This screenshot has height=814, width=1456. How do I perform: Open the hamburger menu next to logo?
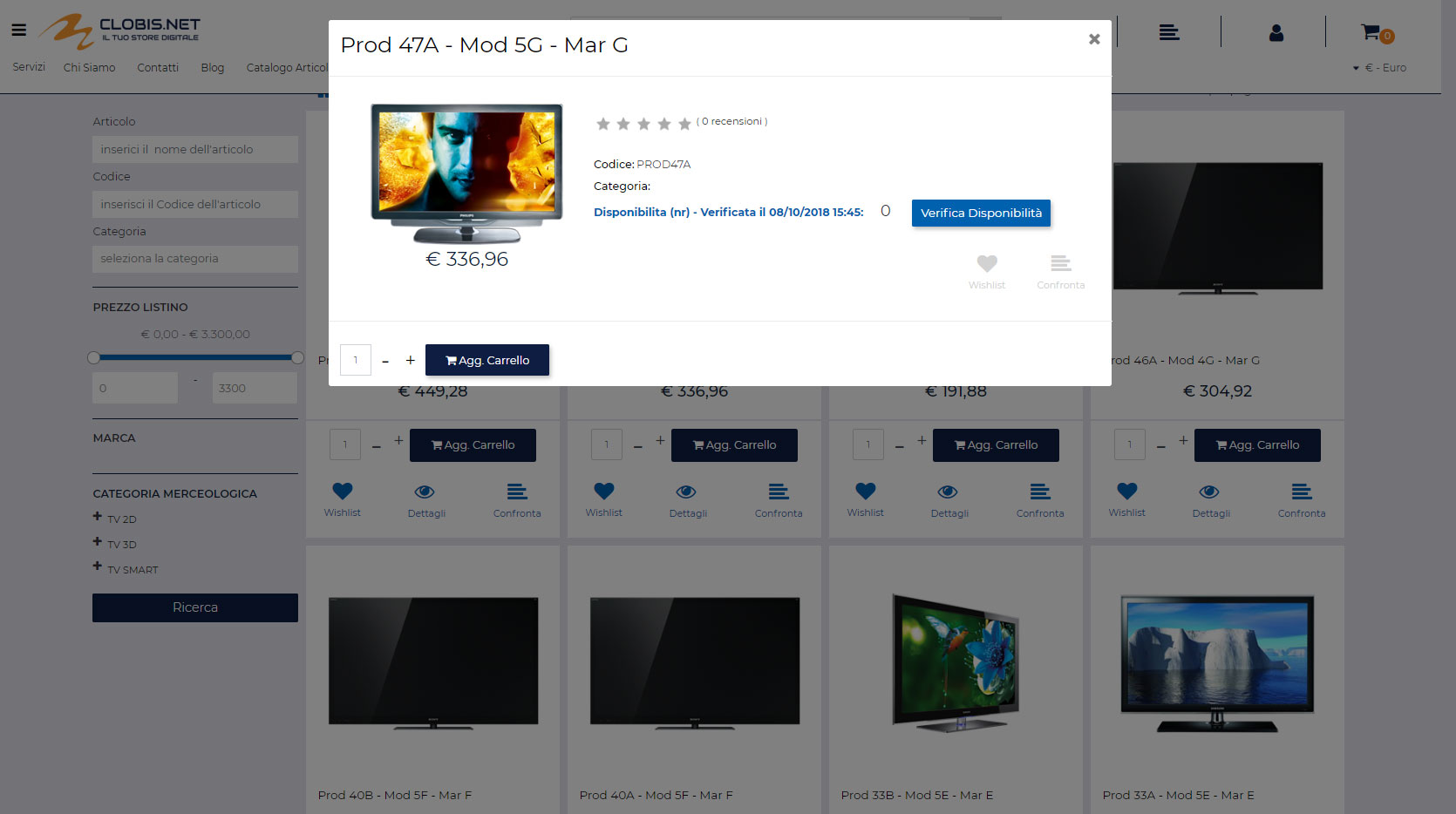point(18,31)
